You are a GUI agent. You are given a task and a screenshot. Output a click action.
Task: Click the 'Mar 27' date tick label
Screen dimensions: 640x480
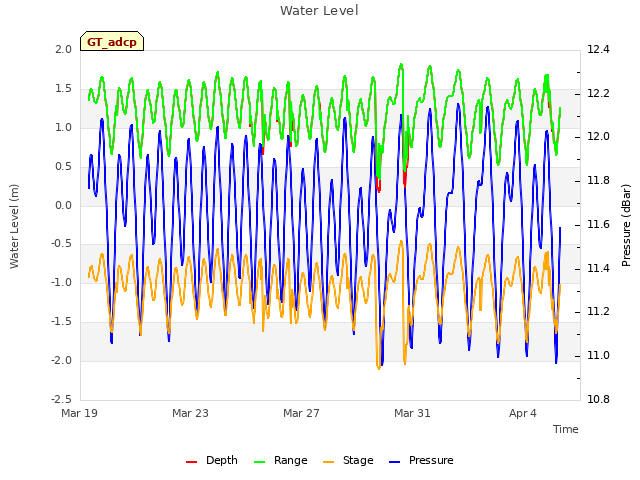301,413
